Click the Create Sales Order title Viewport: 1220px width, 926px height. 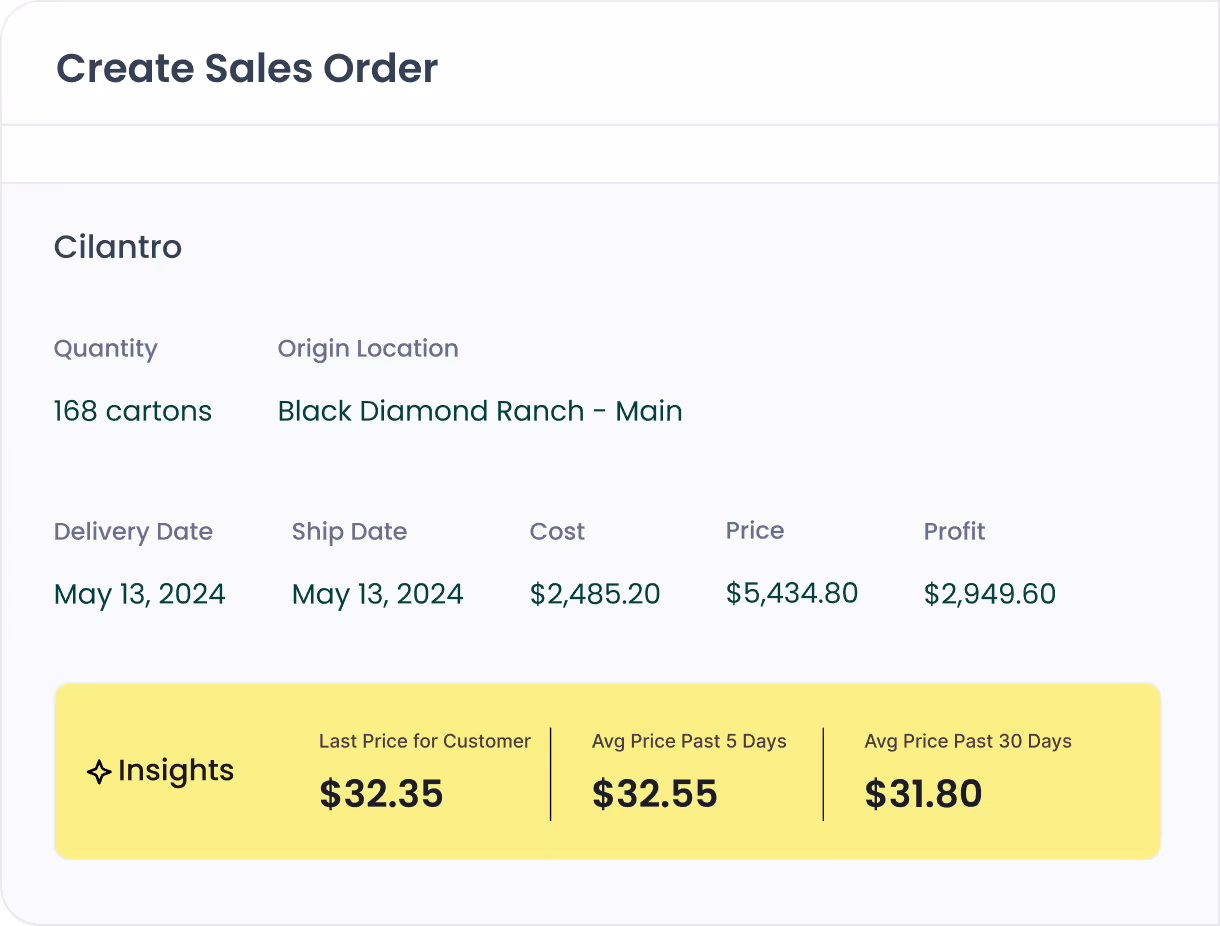(247, 68)
